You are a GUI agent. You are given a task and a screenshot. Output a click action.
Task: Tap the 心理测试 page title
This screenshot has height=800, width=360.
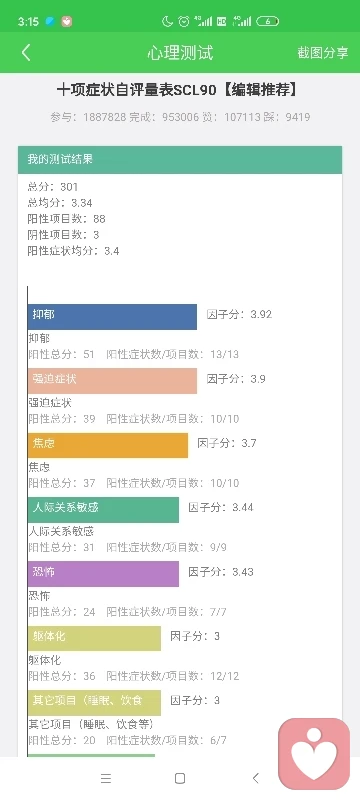(x=180, y=53)
